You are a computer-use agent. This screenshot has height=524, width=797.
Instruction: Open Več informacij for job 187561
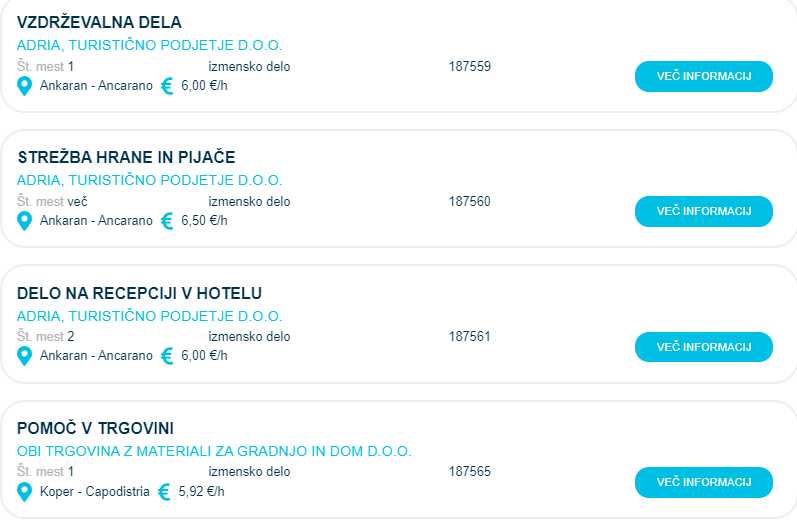click(703, 347)
